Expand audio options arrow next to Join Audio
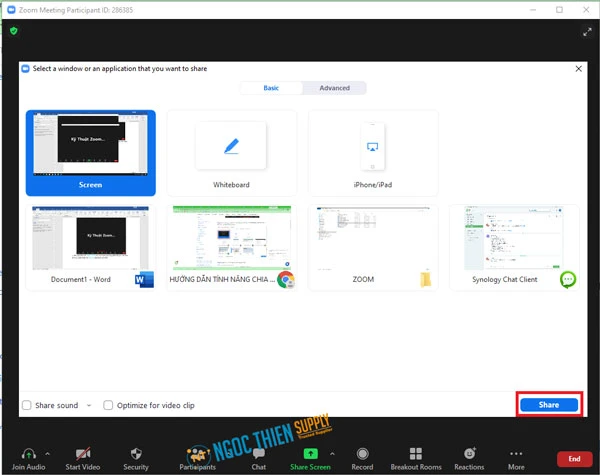The image size is (600, 475). (x=47, y=453)
